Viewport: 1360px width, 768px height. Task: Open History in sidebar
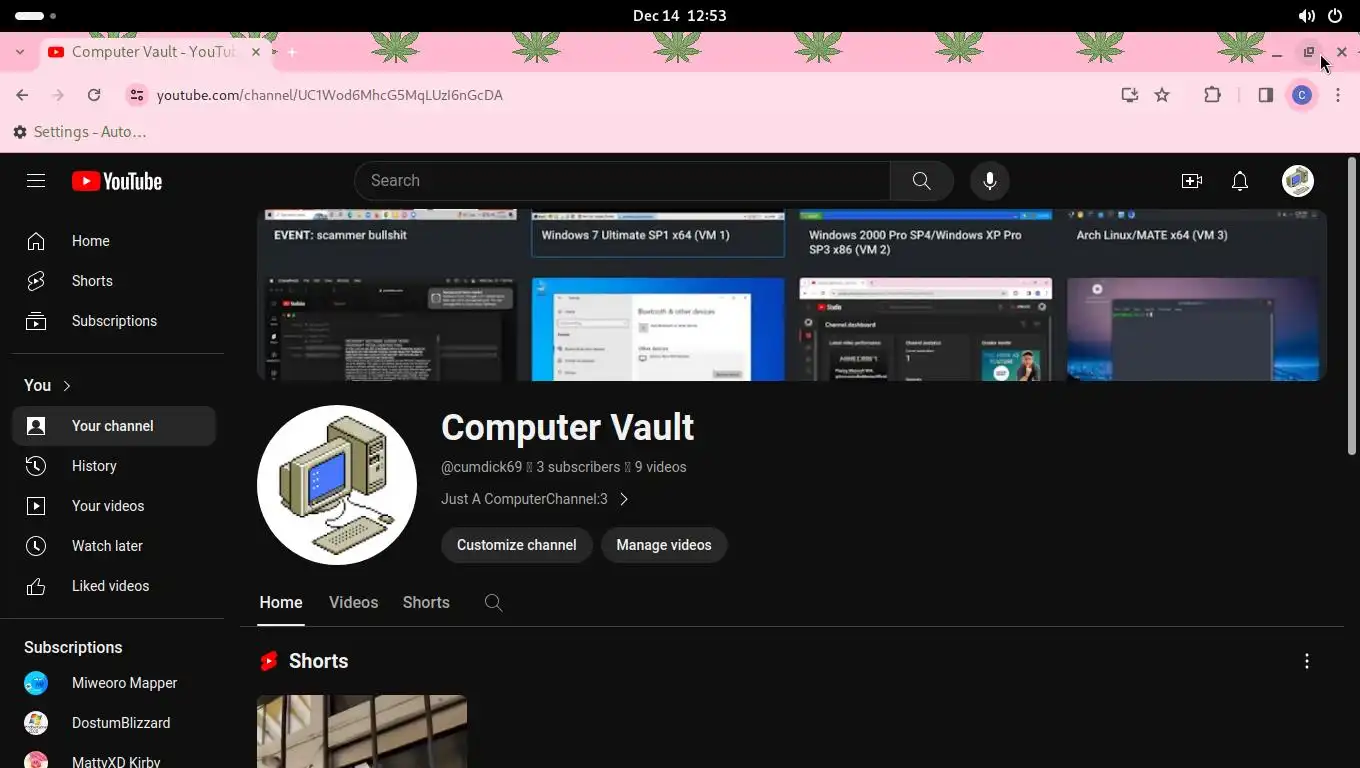114,466
